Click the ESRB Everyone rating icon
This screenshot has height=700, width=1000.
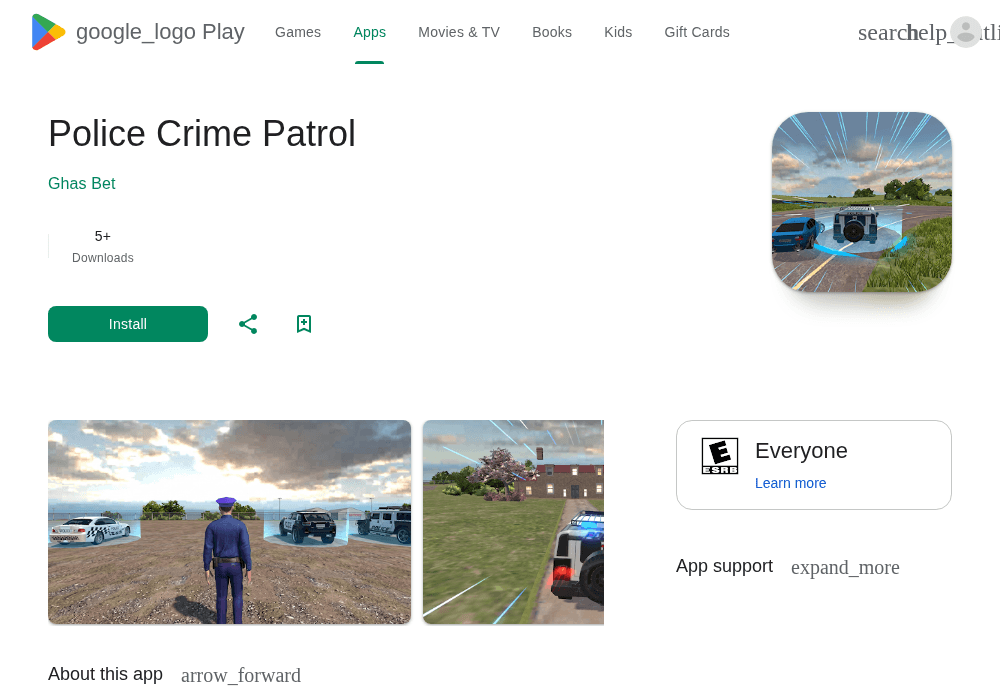coord(720,456)
